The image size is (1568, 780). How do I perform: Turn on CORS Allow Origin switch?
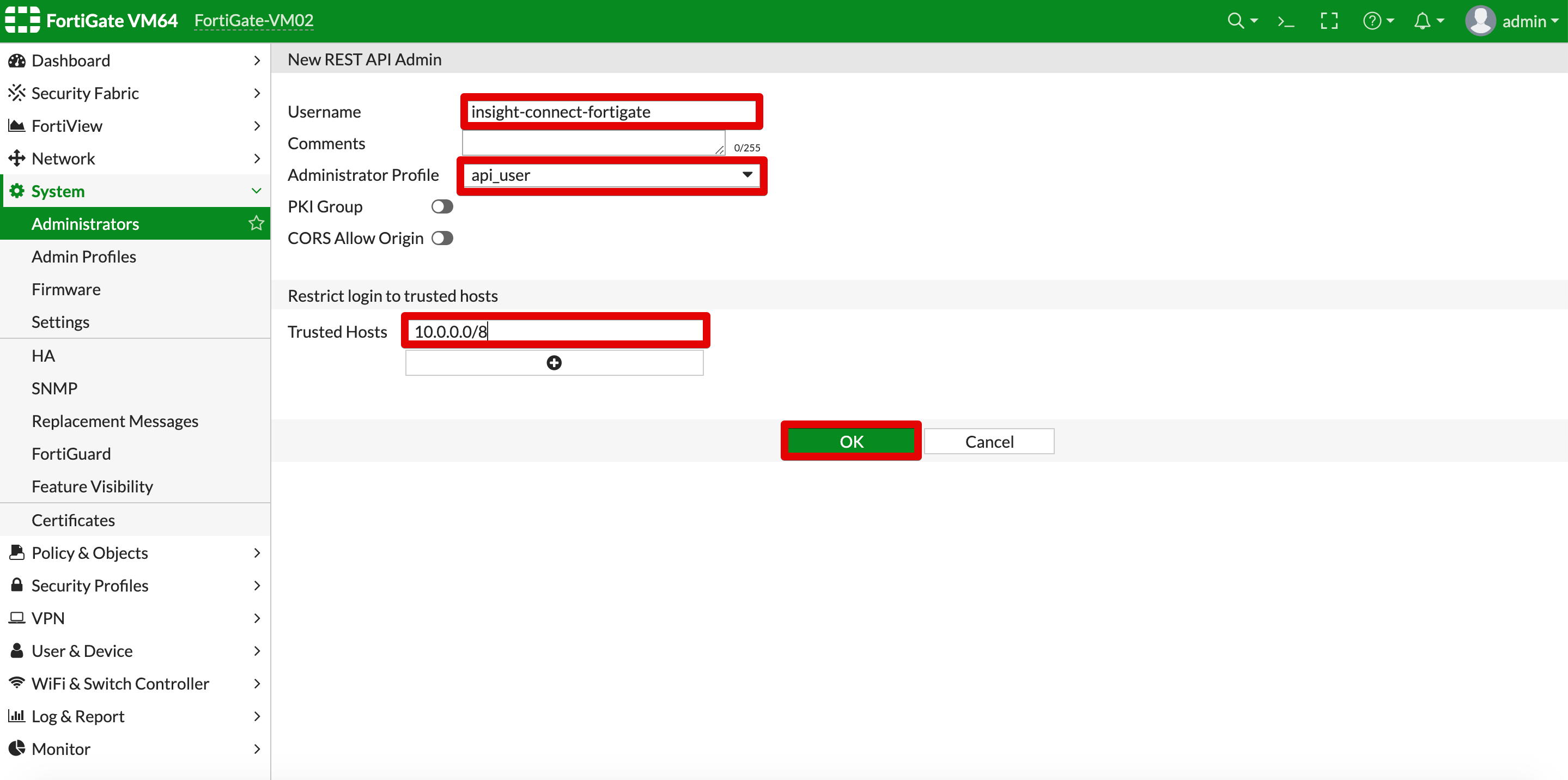pyautogui.click(x=442, y=239)
